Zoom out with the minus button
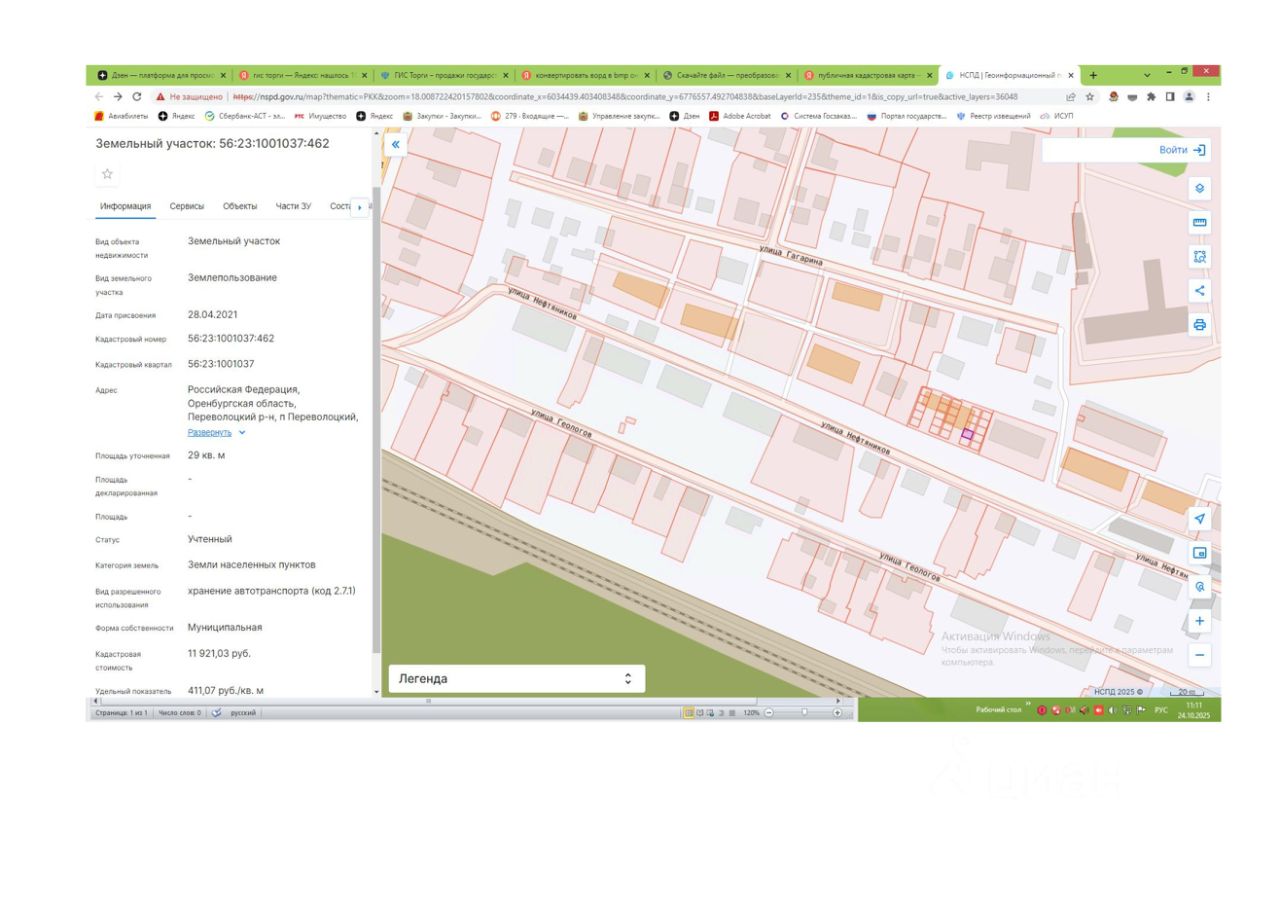Viewport: 1280px width, 906px height. 1200,655
